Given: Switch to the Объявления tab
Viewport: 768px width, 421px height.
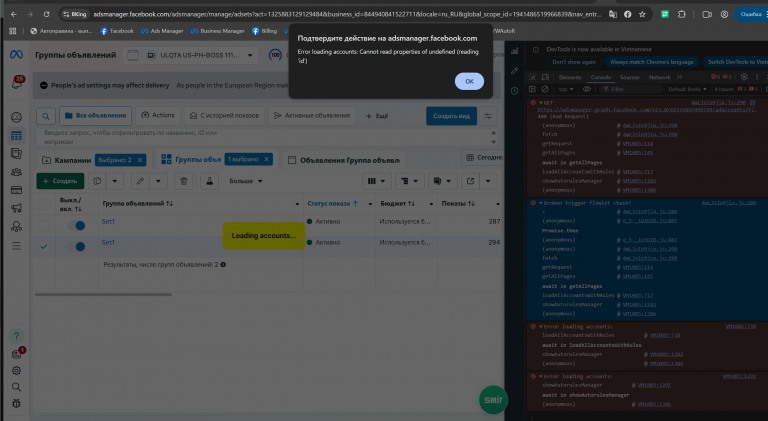Looking at the screenshot, I should click(x=349, y=160).
